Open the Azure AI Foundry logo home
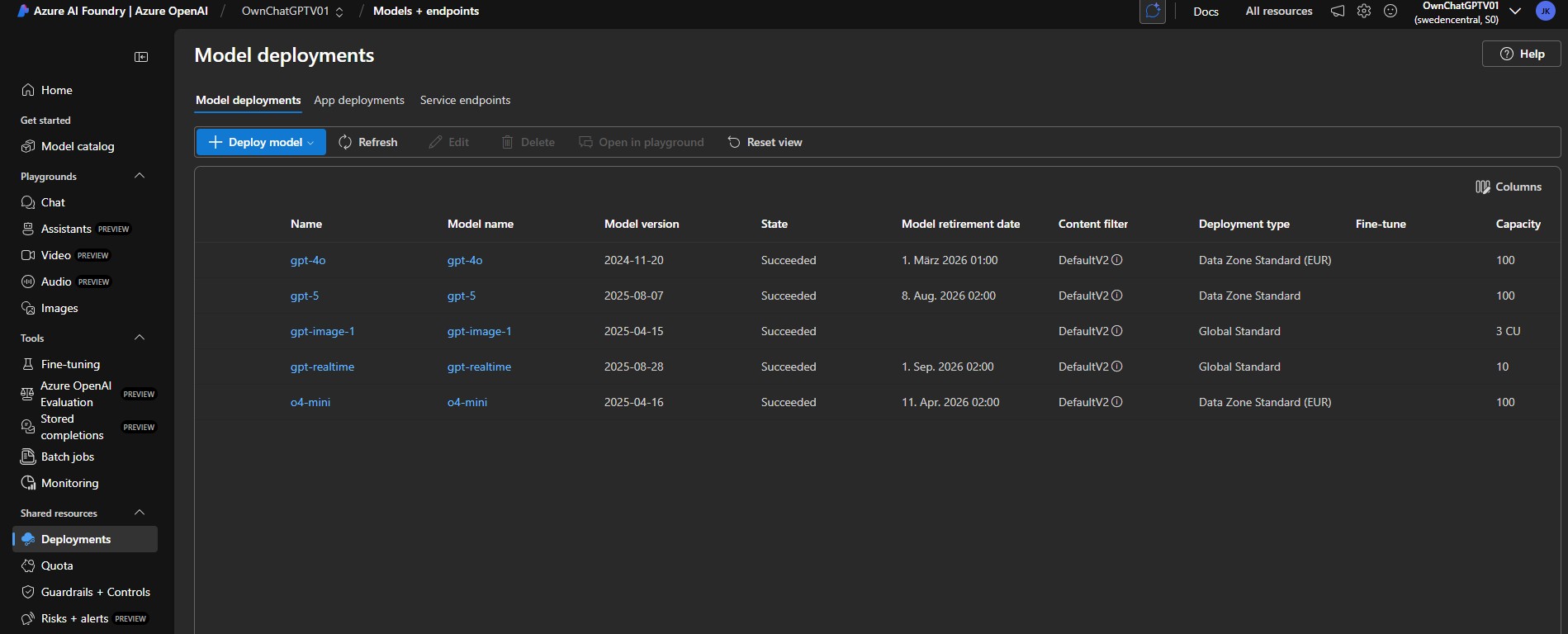The image size is (1568, 634). click(23, 12)
